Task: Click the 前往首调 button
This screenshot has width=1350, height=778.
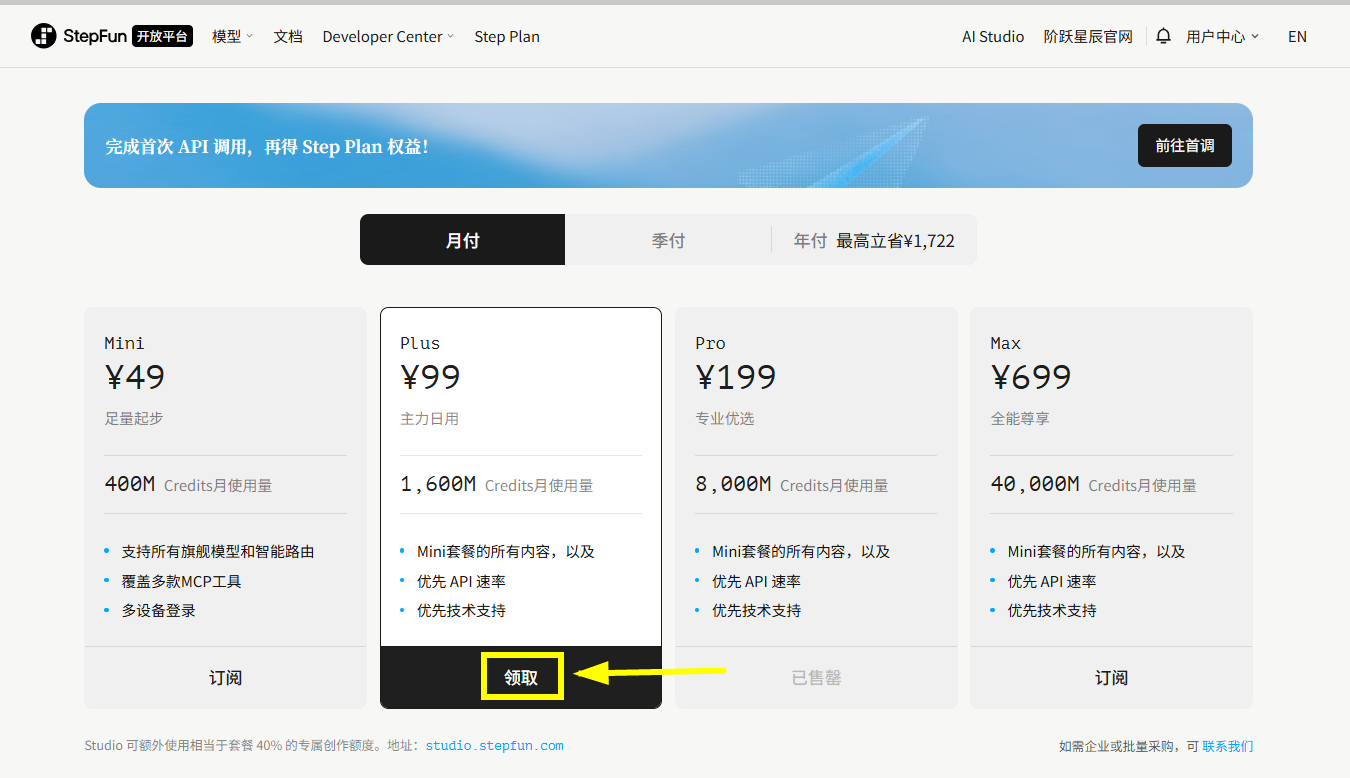Action: [1185, 146]
